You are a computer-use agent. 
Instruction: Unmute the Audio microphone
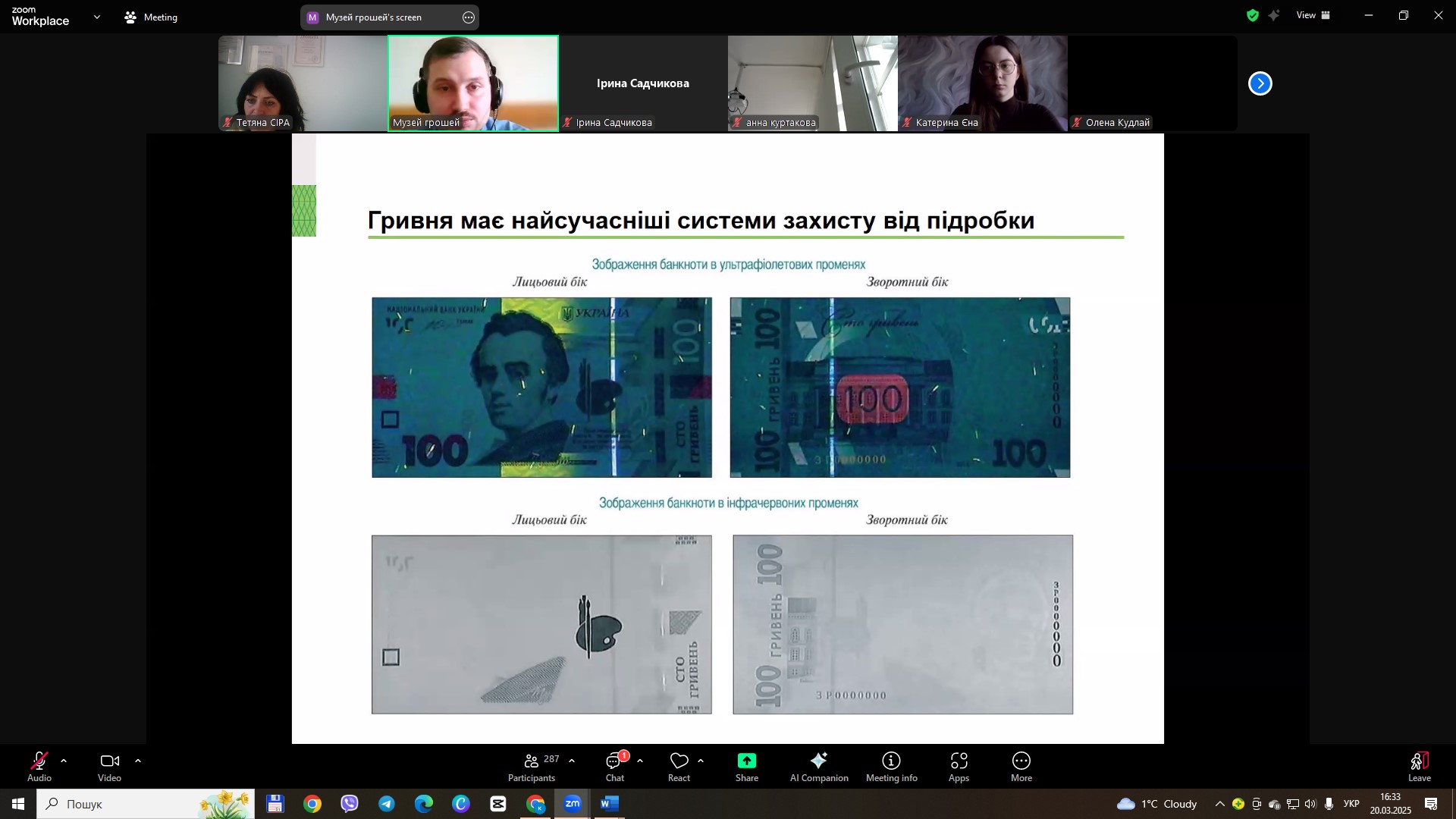(x=39, y=767)
